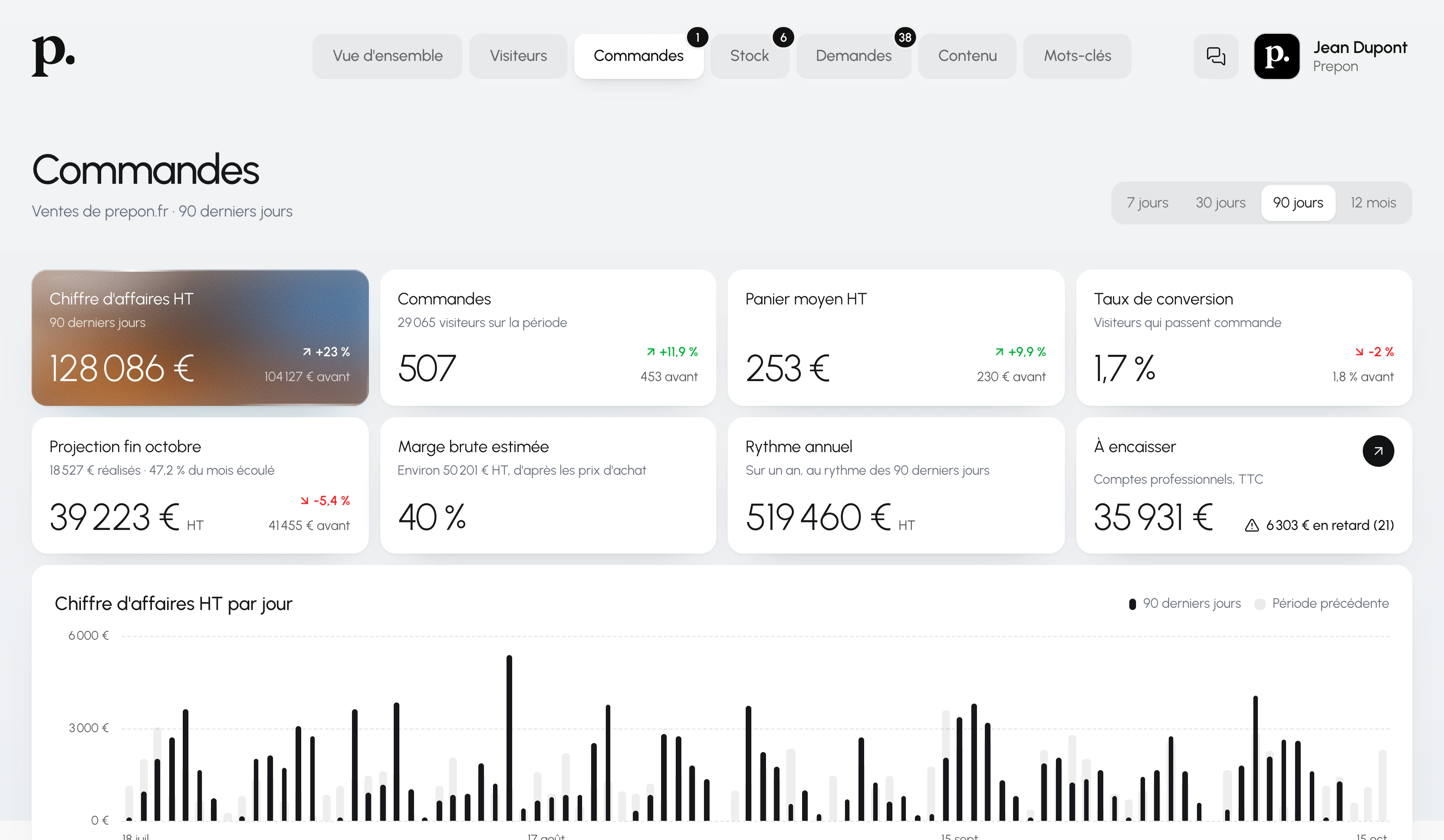Click the Prepon logo in the header
Viewport: 1444px width, 840px height.
pyautogui.click(x=53, y=56)
